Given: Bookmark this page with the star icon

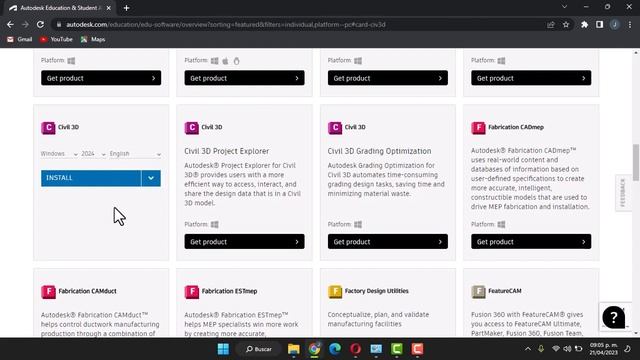Looking at the screenshot, I should point(566,24).
